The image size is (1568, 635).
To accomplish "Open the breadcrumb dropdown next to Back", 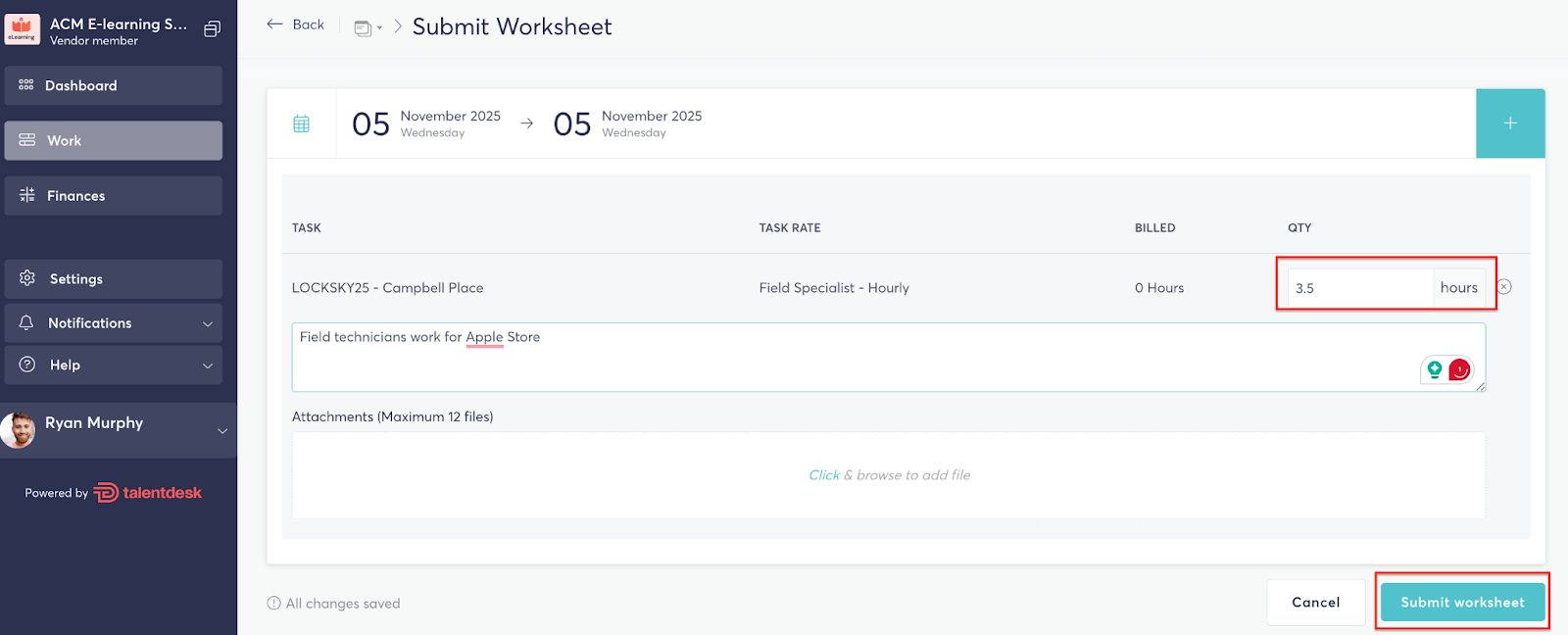I will click(367, 28).
